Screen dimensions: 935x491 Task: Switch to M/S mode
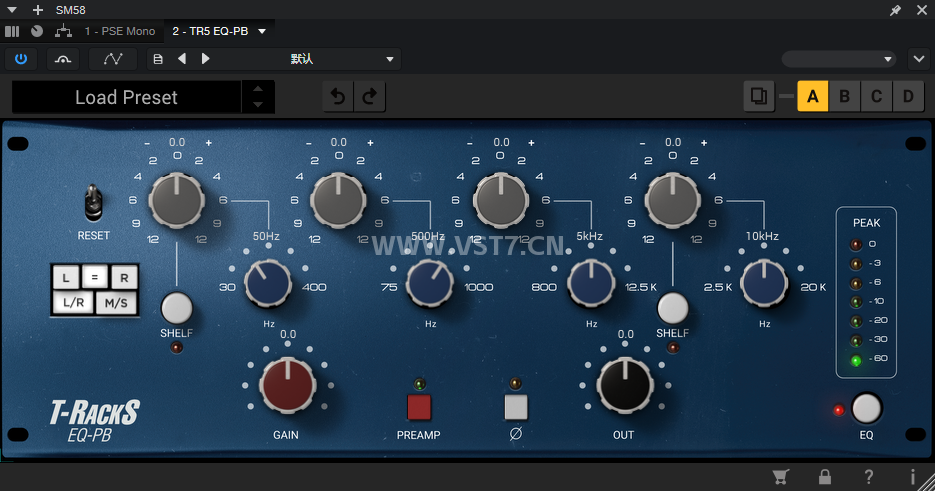point(116,302)
